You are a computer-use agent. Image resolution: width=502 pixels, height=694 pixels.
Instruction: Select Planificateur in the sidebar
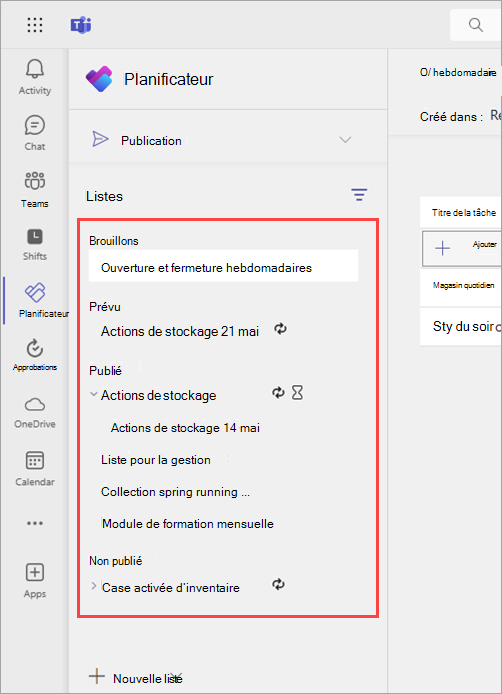[x=35, y=300]
